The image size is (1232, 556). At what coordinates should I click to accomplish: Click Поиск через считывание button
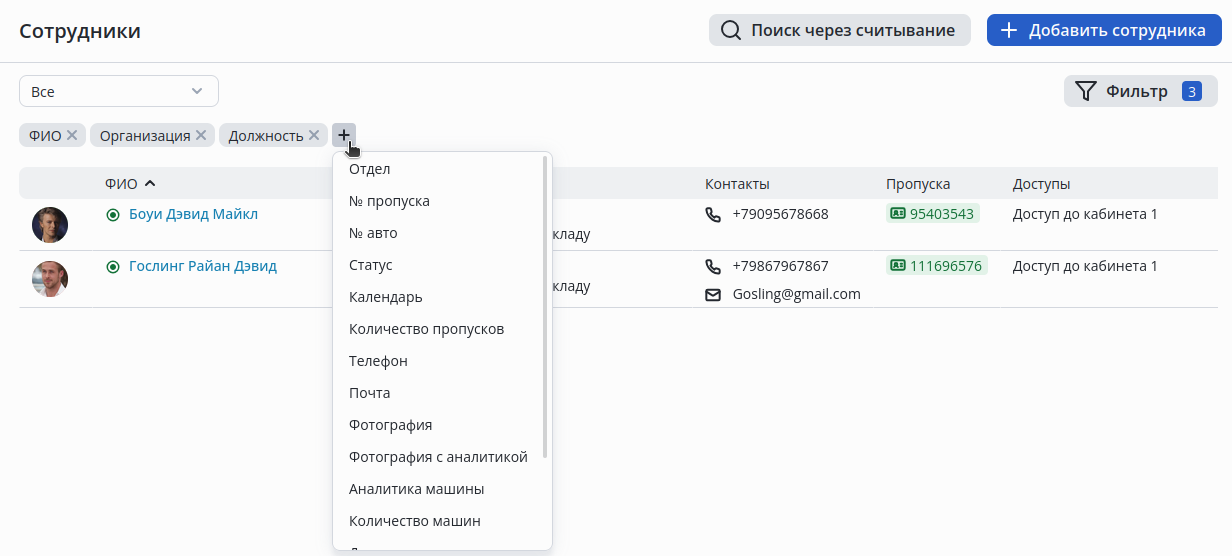point(839,30)
